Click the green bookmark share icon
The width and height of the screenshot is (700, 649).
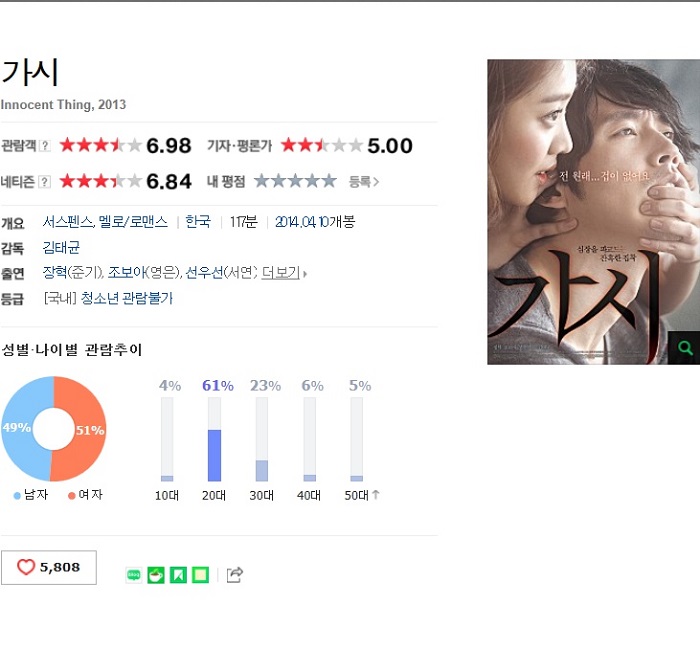(178, 575)
